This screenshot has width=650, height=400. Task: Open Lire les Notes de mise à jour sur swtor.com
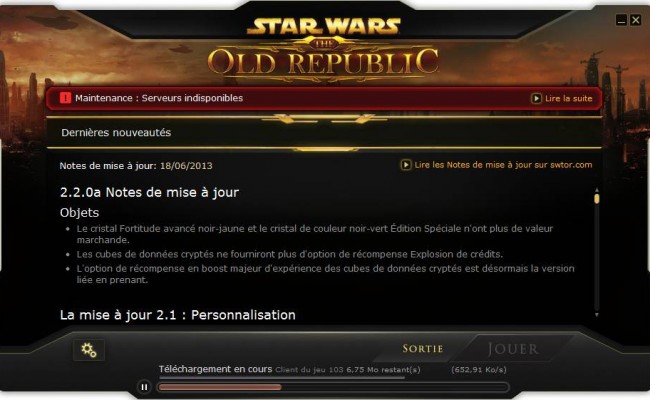pyautogui.click(x=503, y=165)
